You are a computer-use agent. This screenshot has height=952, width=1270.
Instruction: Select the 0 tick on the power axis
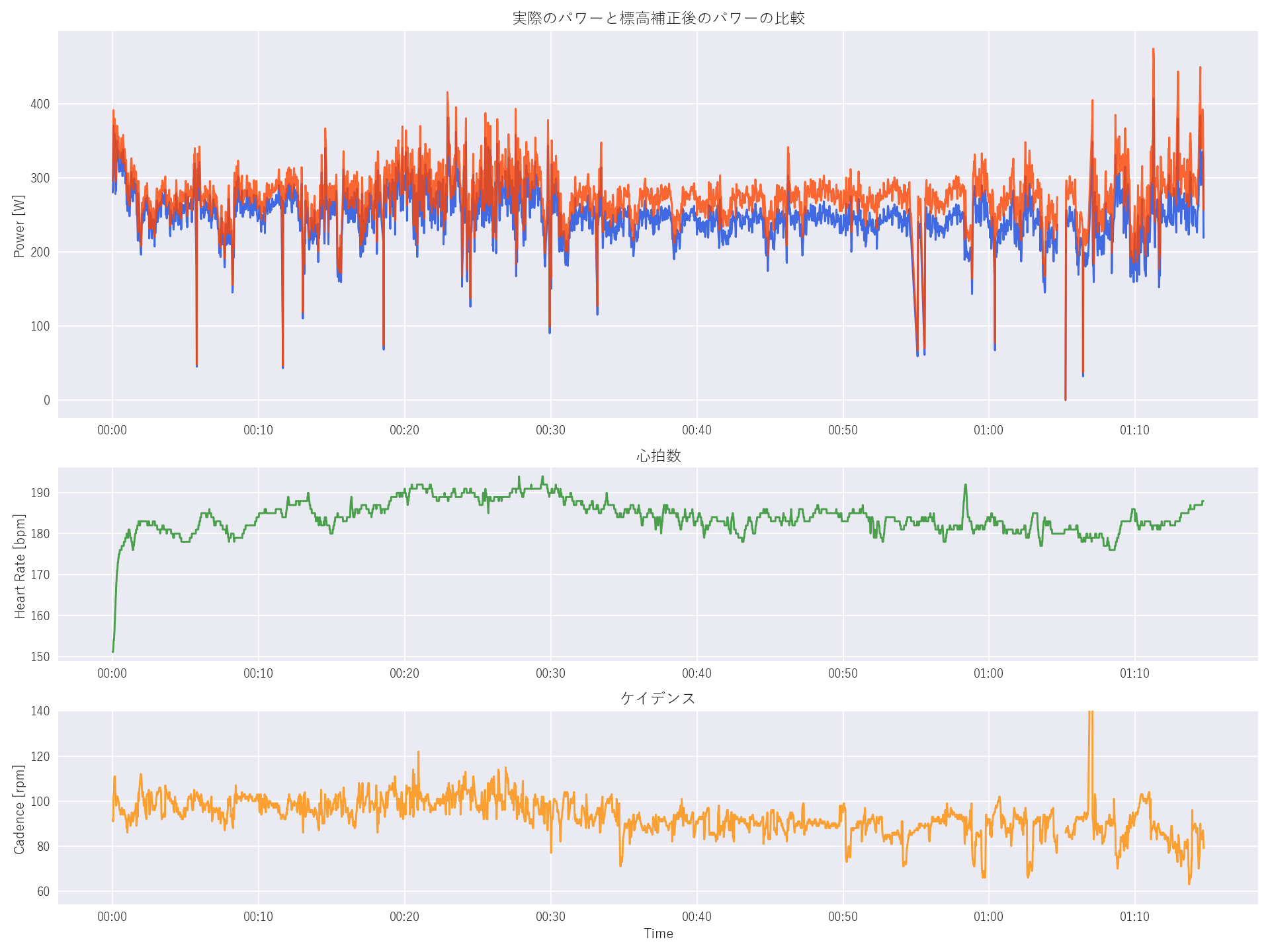click(x=46, y=400)
